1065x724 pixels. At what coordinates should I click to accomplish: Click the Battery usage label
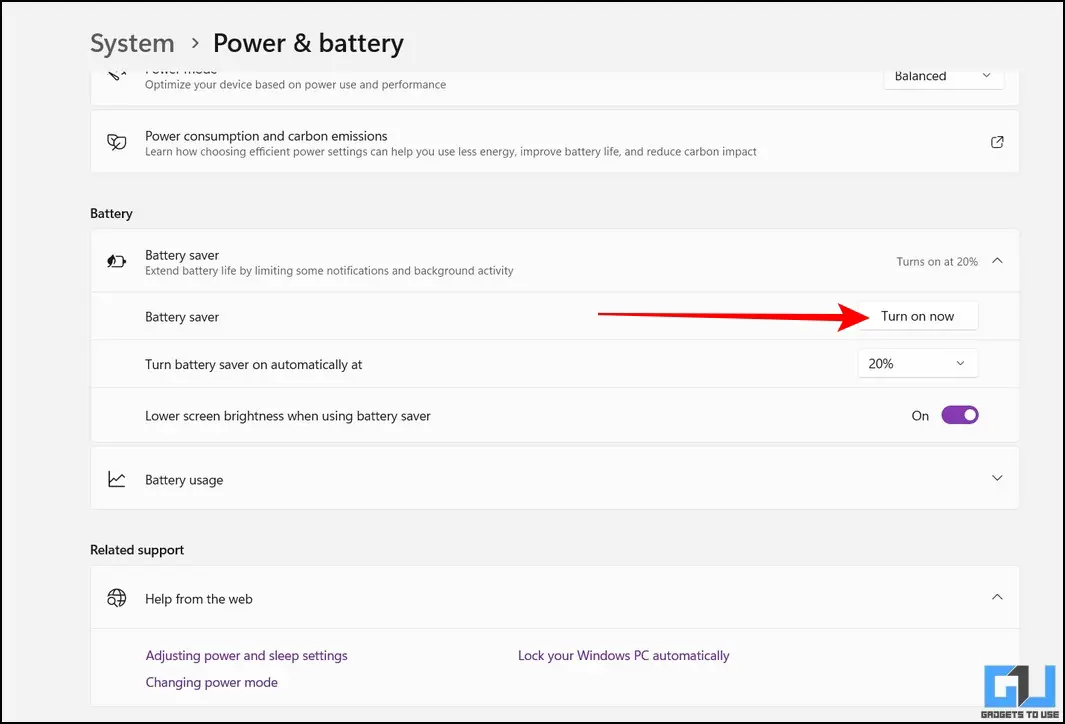(184, 479)
